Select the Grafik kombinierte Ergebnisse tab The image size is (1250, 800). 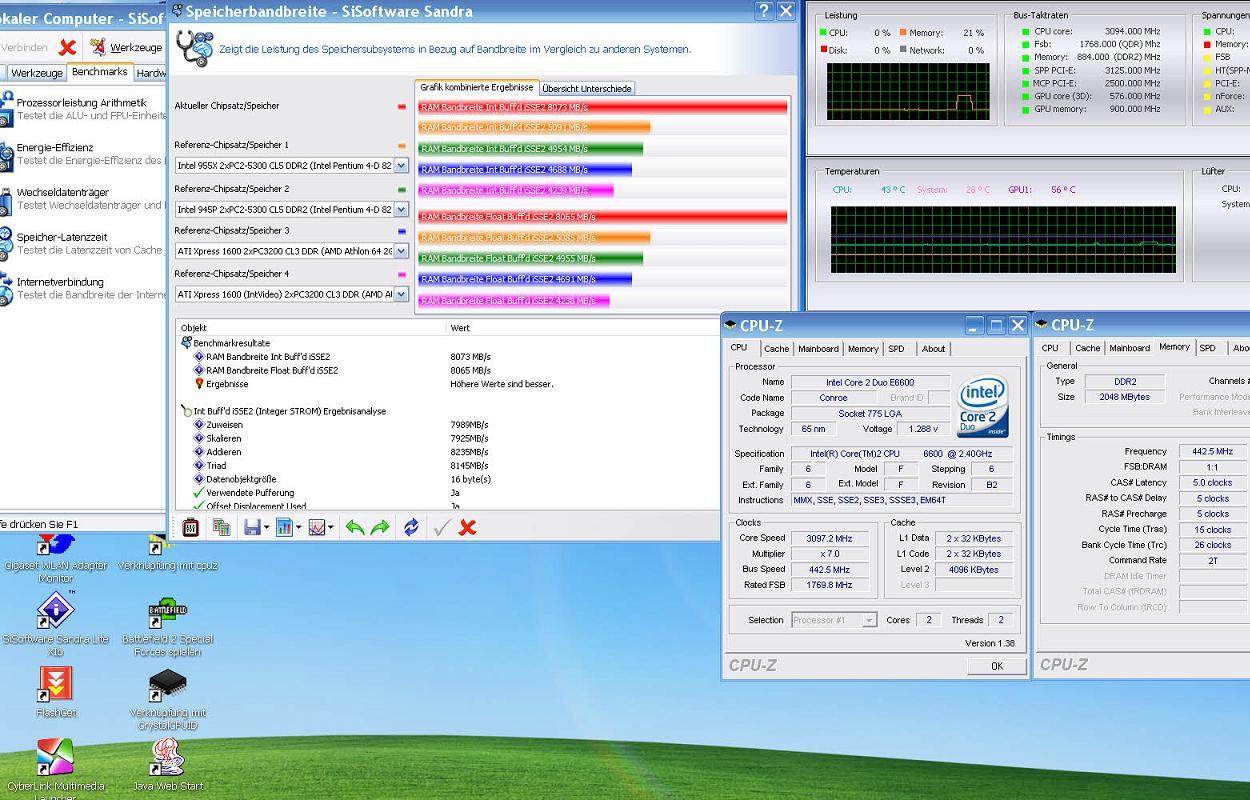(x=476, y=87)
